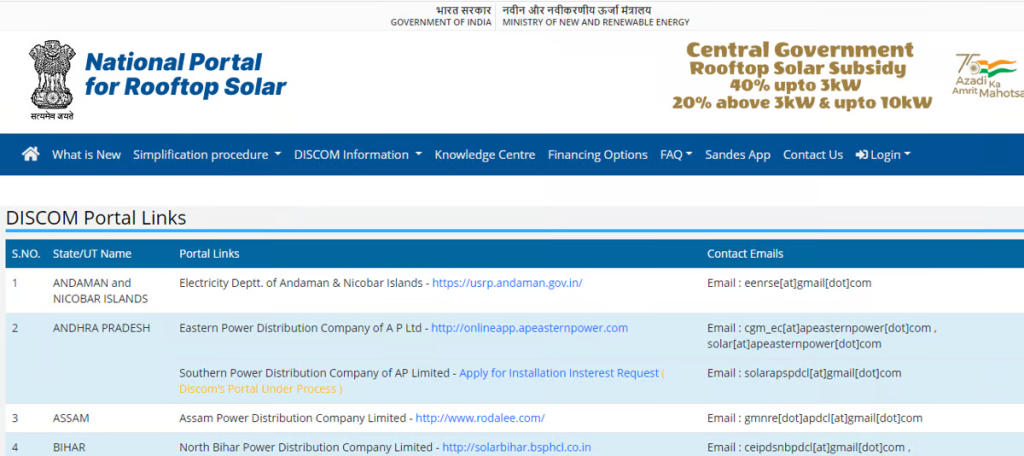This screenshot has width=1024, height=456.
Task: Click serial number 3 in the Assam row
Action: click(15, 418)
